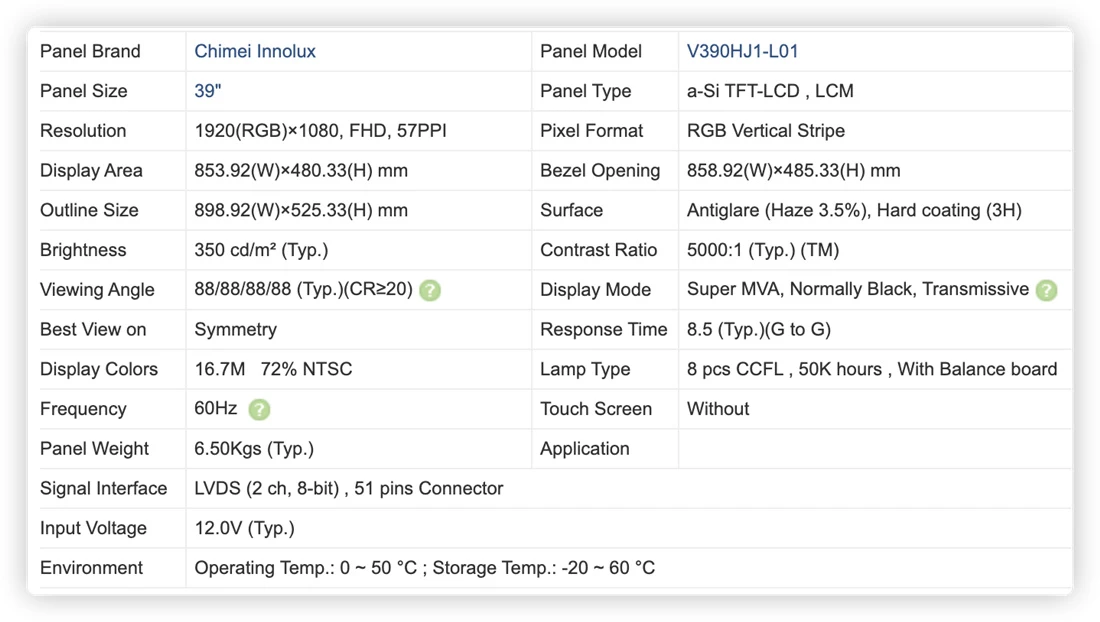Click the Contrast Ratio label
The height and width of the screenshot is (622, 1100).
coord(598,250)
